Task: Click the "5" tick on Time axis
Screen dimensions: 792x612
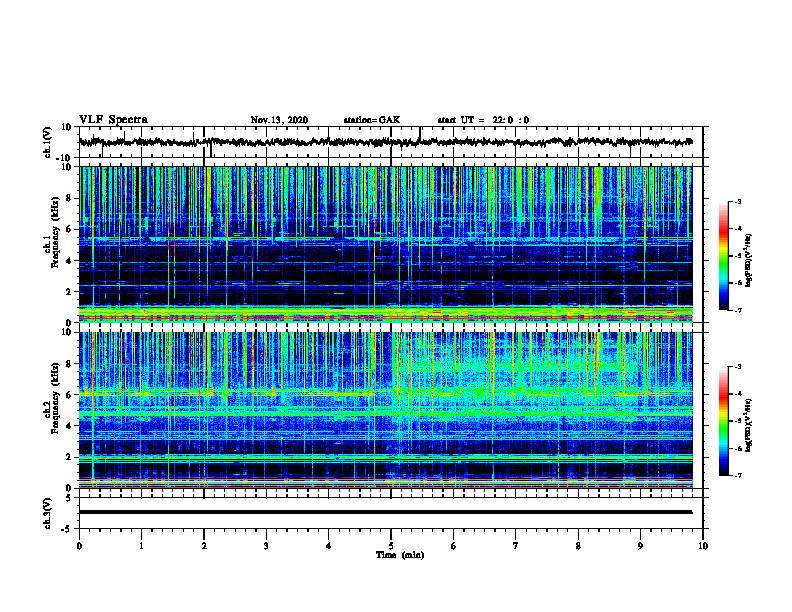Action: click(391, 546)
